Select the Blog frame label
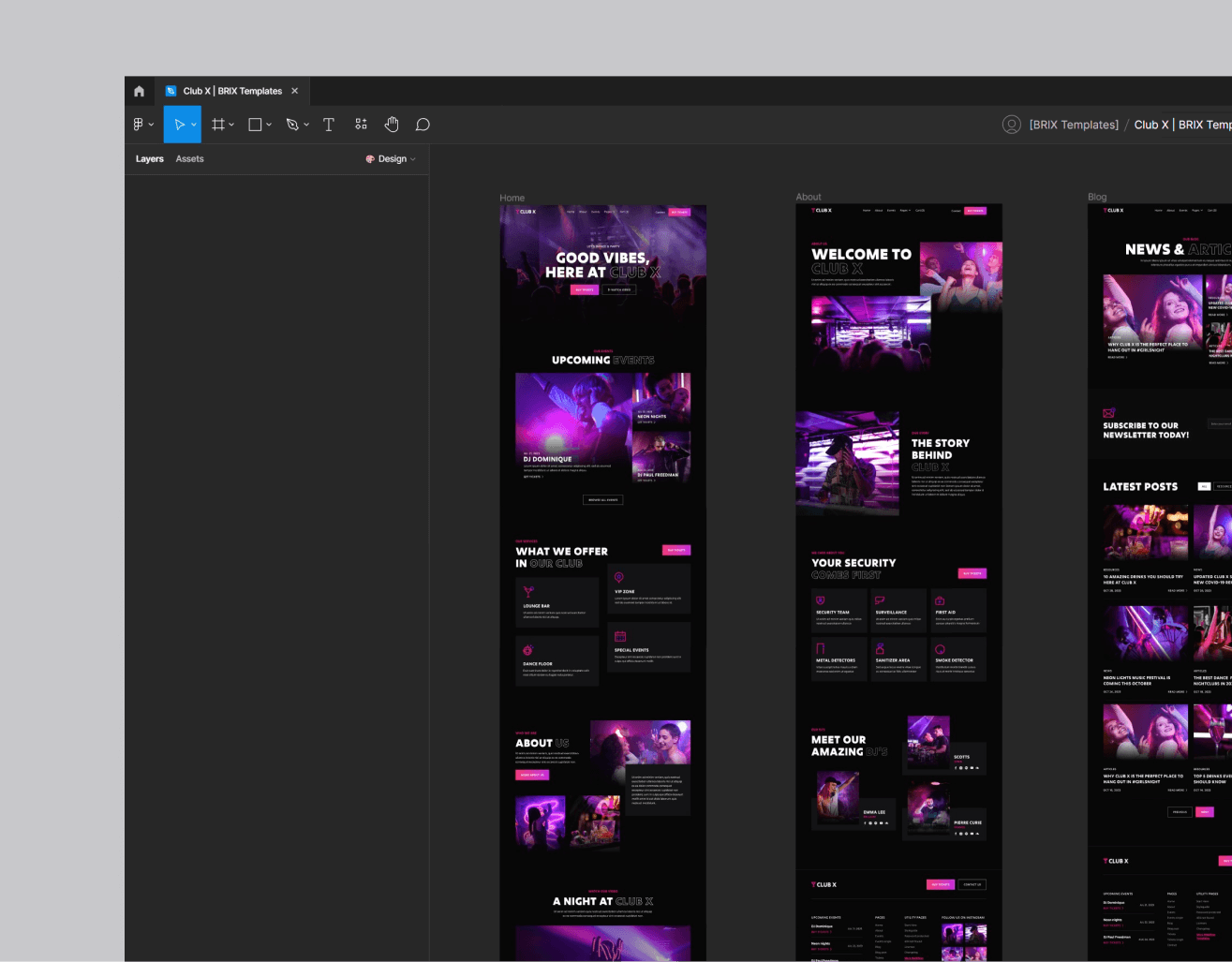The image size is (1232, 962). coord(1097,197)
